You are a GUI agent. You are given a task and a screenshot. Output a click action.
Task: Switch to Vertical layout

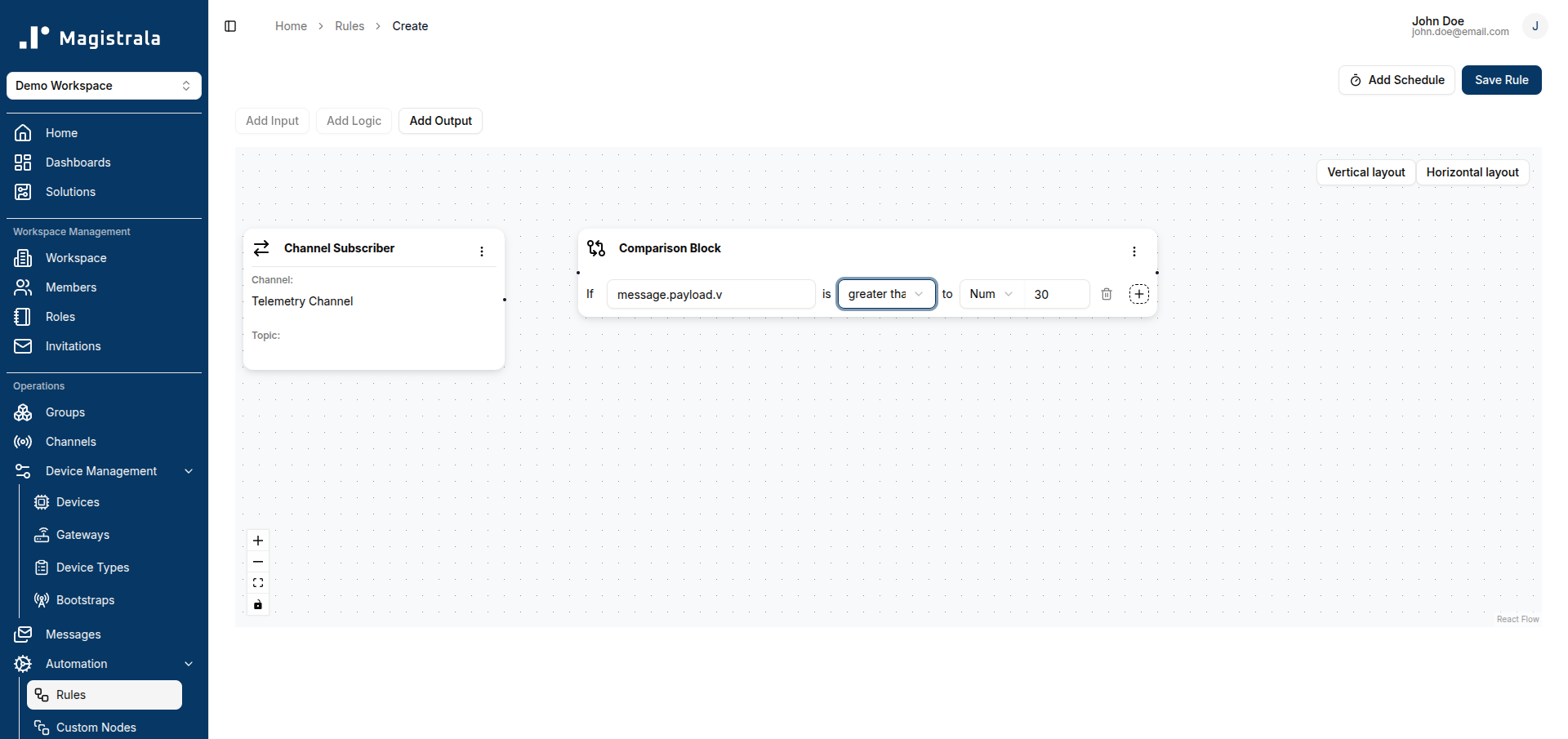coord(1366,172)
